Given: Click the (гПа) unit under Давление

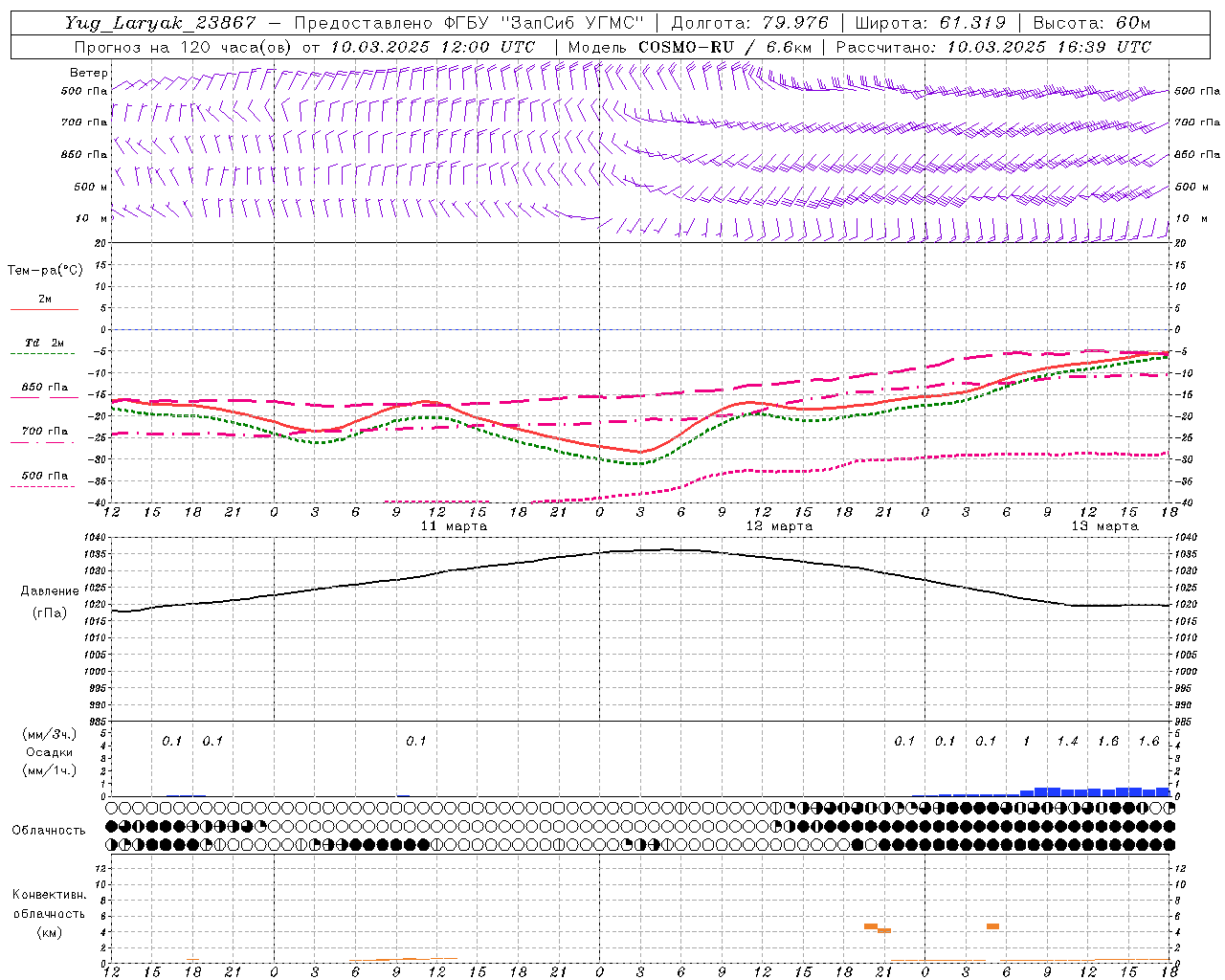Looking at the screenshot, I should click(50, 613).
